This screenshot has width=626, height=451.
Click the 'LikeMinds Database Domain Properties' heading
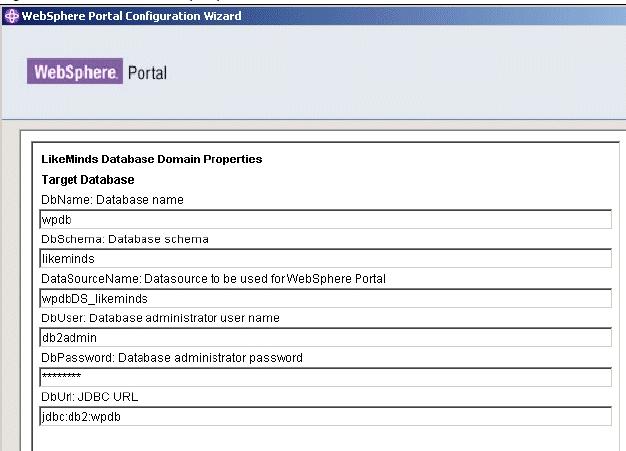click(152, 159)
